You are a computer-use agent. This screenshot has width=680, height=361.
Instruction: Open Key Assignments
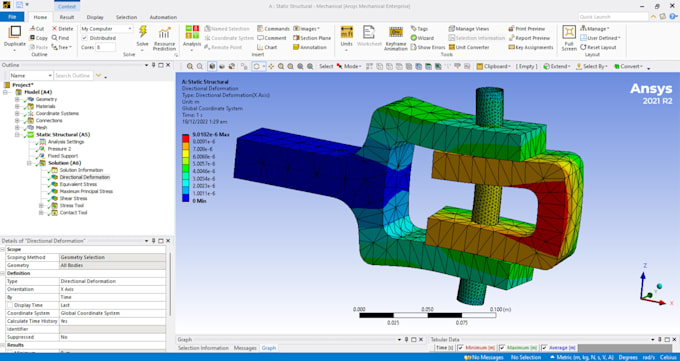point(530,47)
